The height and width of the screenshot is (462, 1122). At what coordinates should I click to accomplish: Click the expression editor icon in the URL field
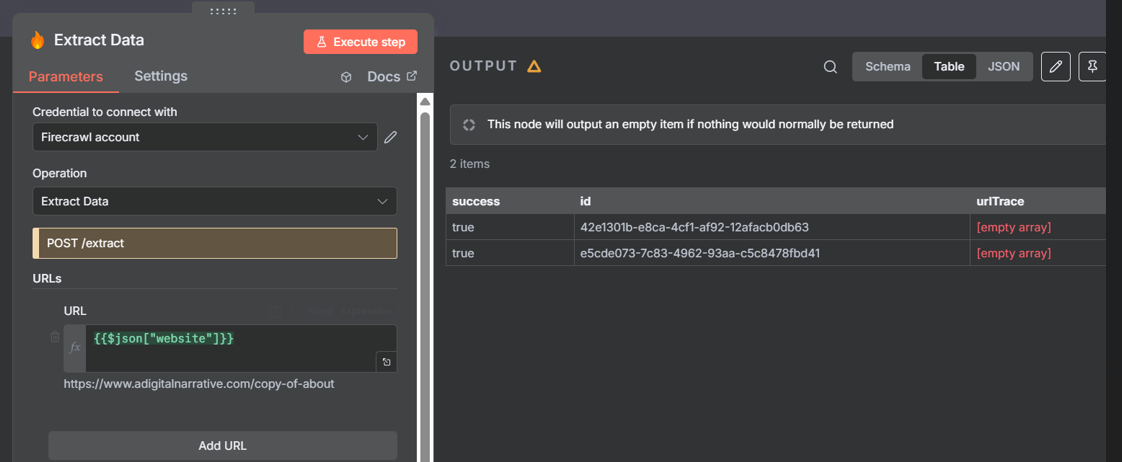tap(386, 362)
